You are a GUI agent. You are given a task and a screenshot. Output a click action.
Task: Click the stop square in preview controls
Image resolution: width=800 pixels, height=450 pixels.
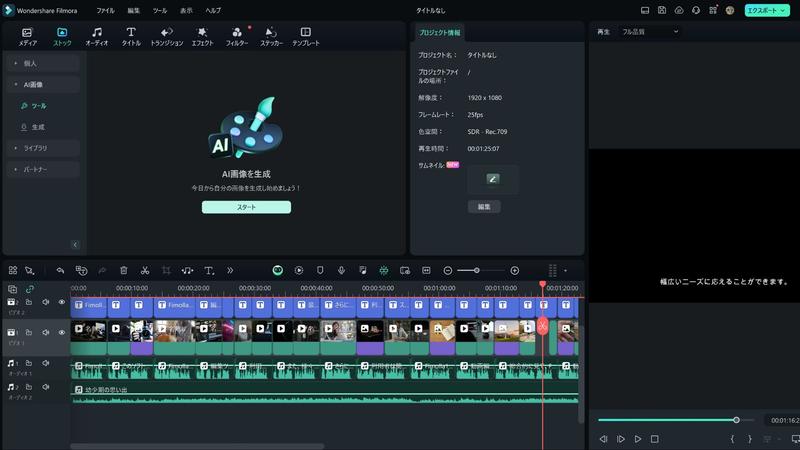655,439
